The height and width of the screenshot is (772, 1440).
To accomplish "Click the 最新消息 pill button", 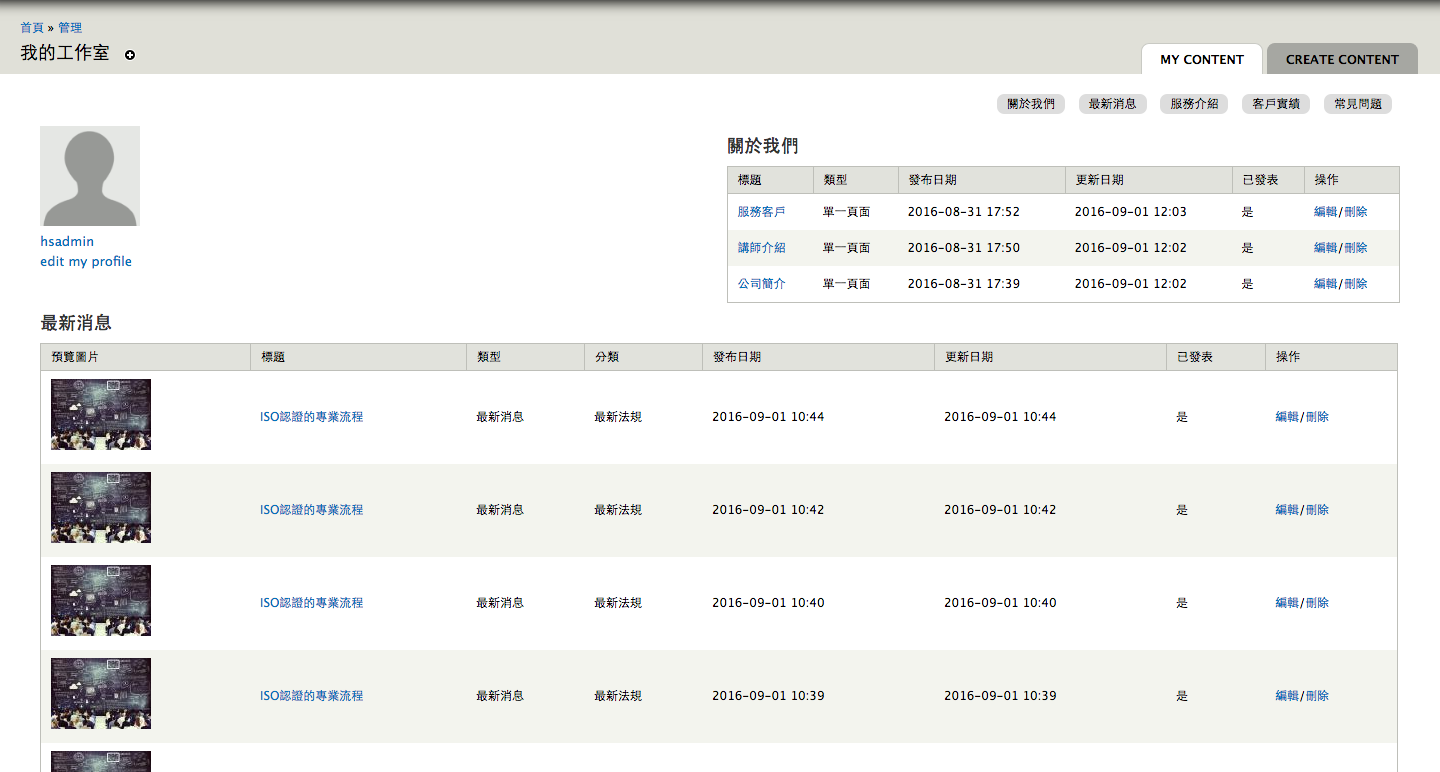I will click(1113, 104).
